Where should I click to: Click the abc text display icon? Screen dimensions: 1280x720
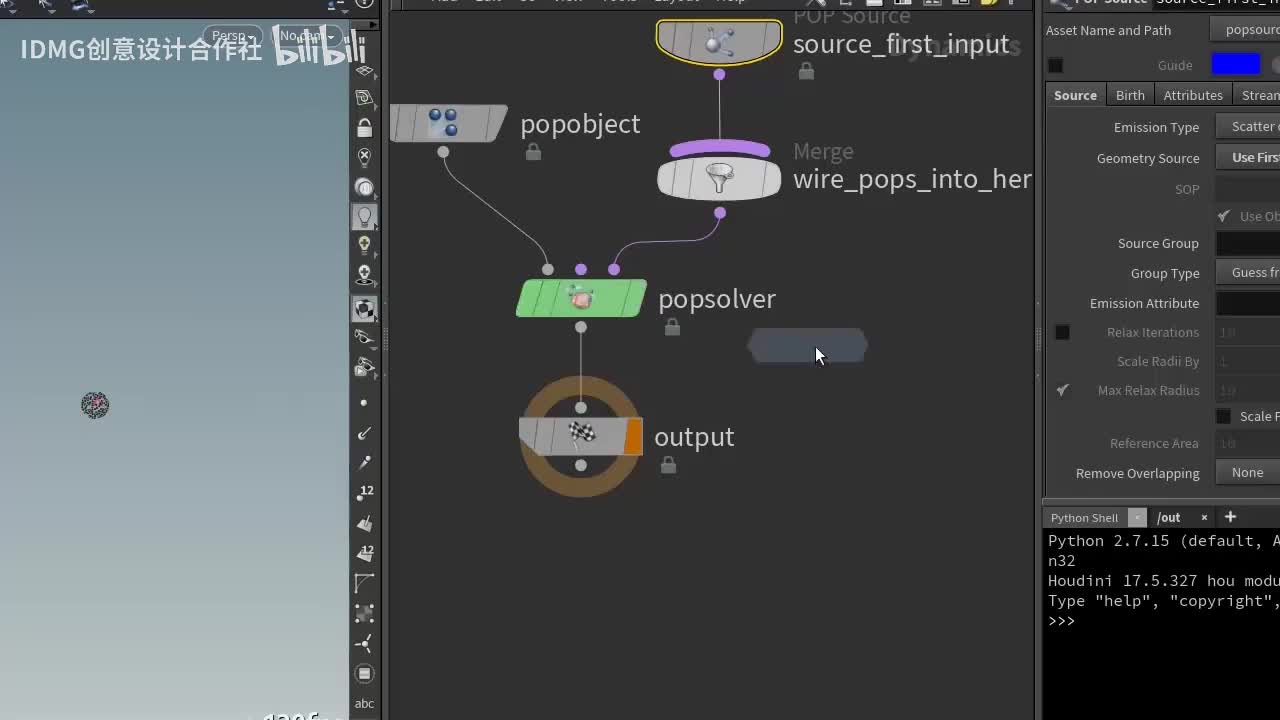pyautogui.click(x=364, y=704)
